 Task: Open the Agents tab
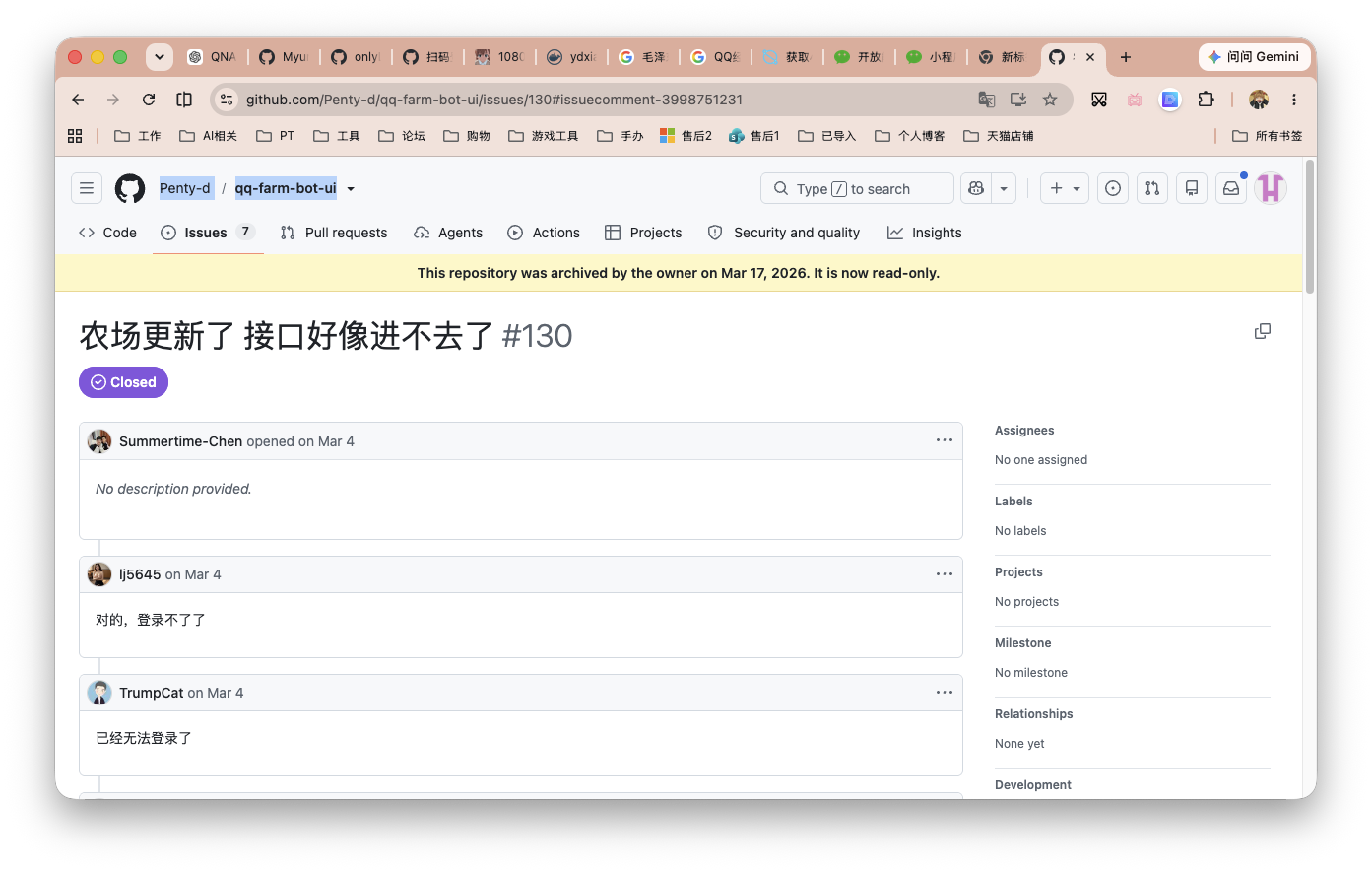(x=448, y=233)
